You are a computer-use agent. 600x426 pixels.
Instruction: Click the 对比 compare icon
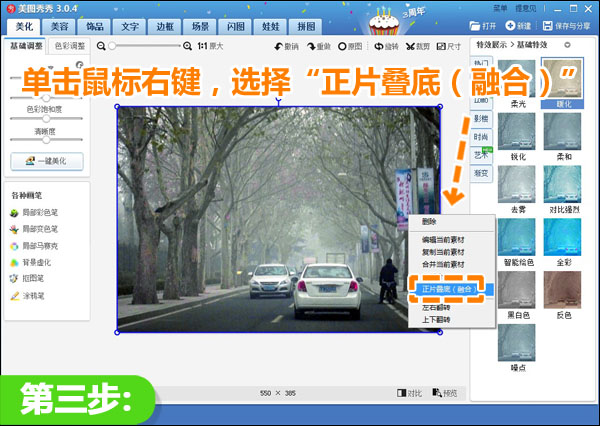click(401, 393)
